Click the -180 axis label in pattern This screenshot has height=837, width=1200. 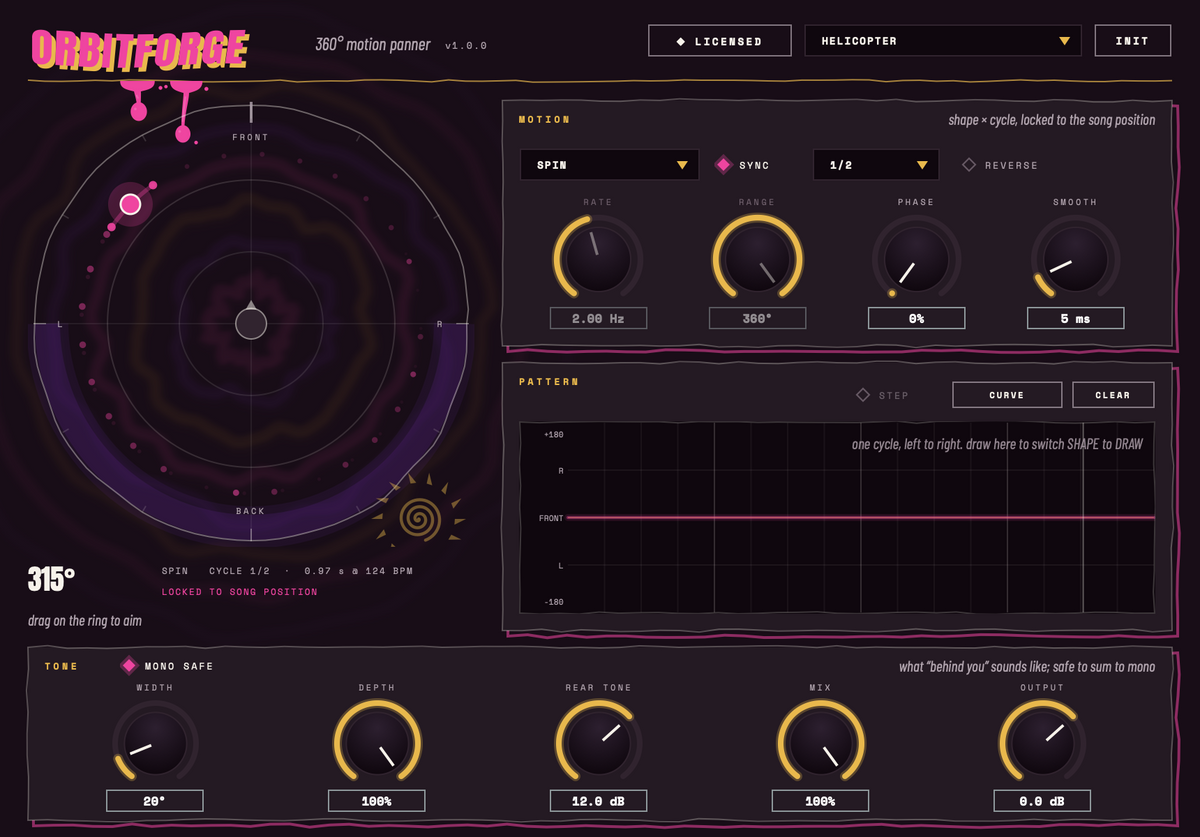coord(554,601)
